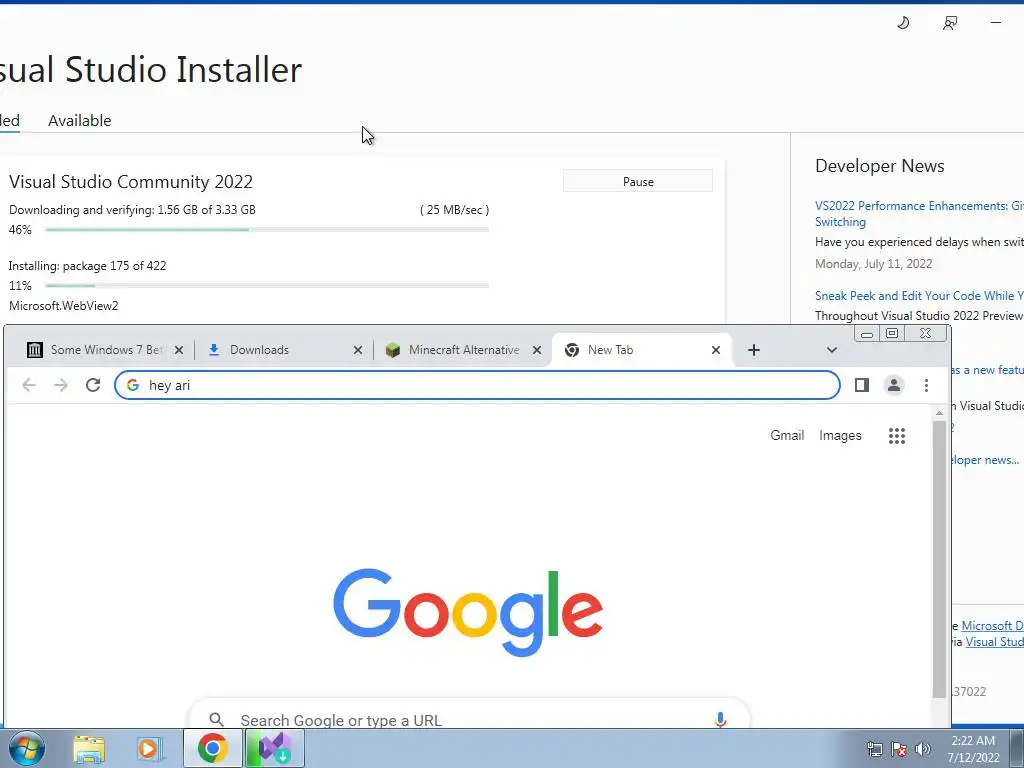The height and width of the screenshot is (768, 1024).
Task: Close the Downloads tab
Action: 358,350
